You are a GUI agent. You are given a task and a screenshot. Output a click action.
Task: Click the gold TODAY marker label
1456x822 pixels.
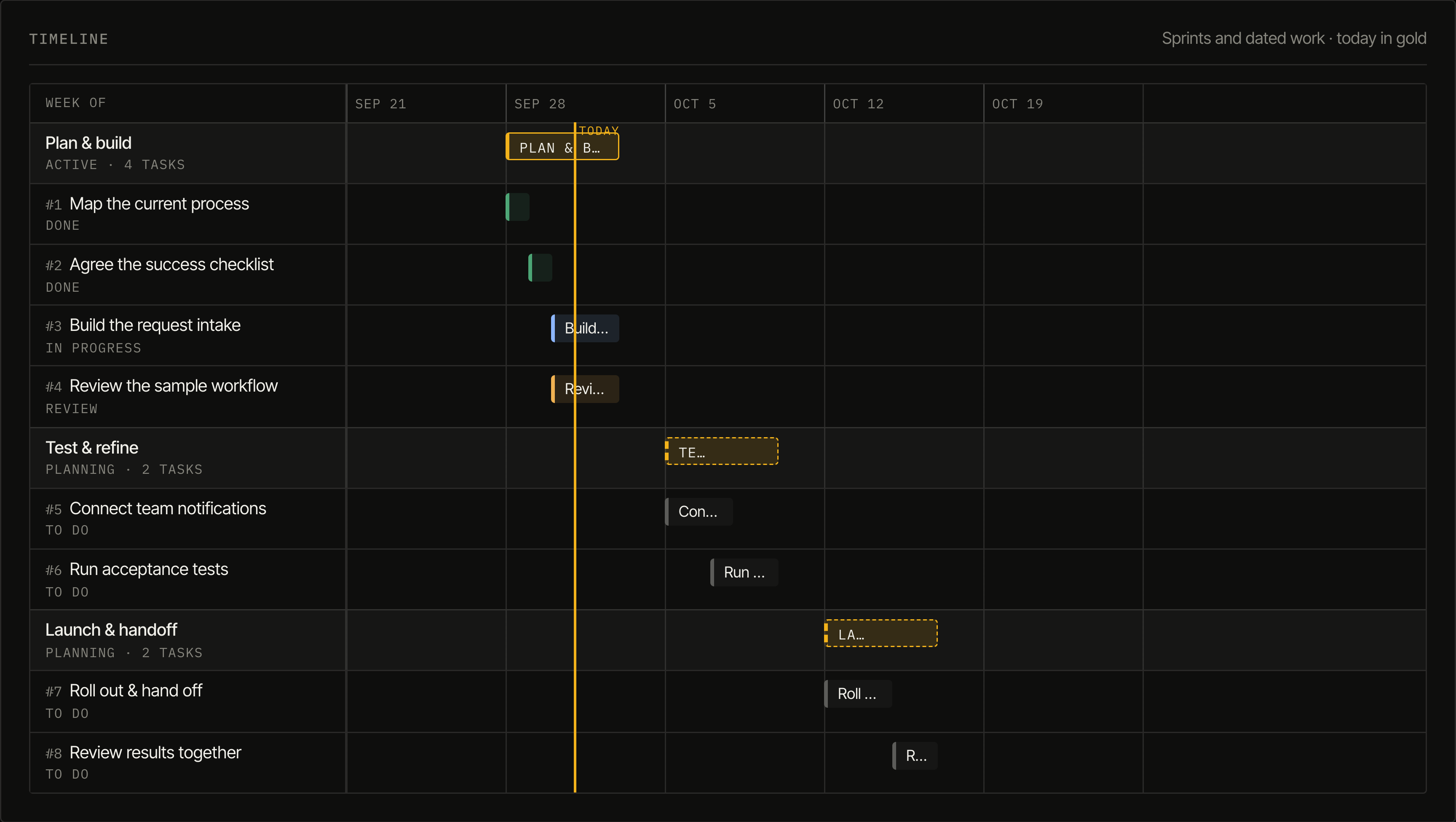(599, 130)
